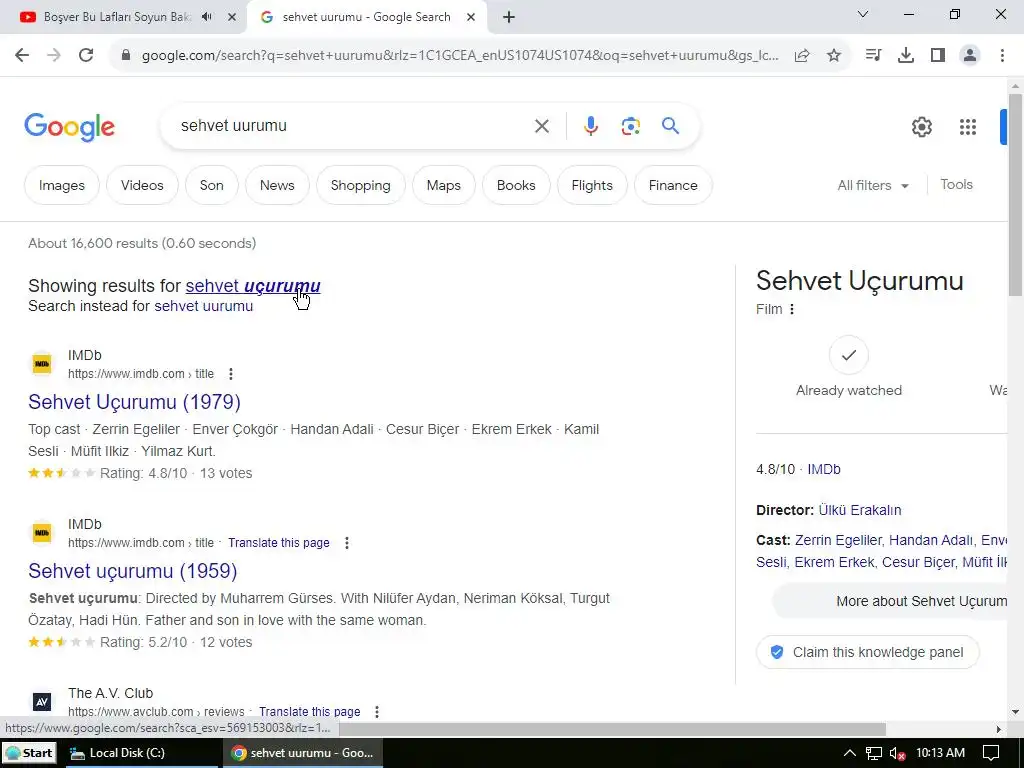Select the Son filter chip

tap(212, 185)
